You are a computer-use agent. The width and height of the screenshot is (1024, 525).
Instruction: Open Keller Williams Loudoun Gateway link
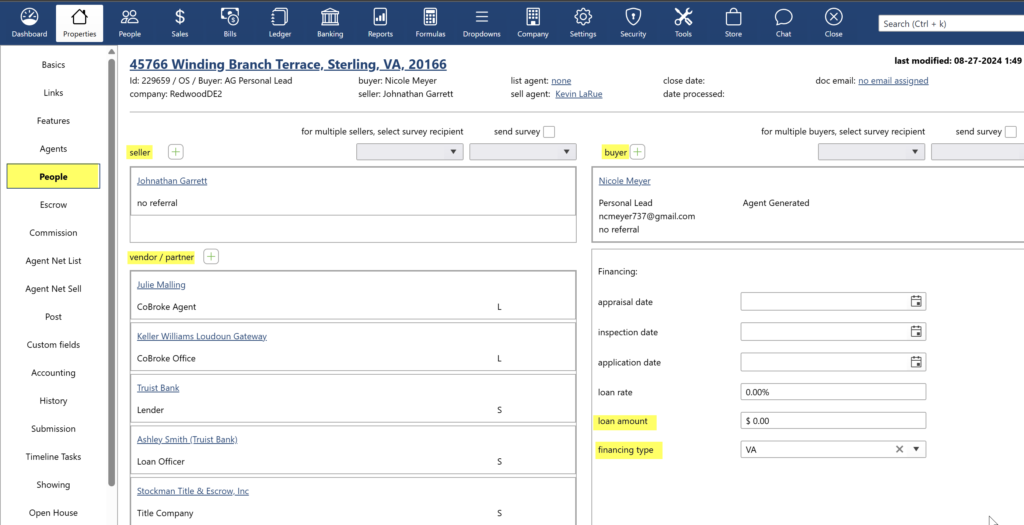(202, 336)
